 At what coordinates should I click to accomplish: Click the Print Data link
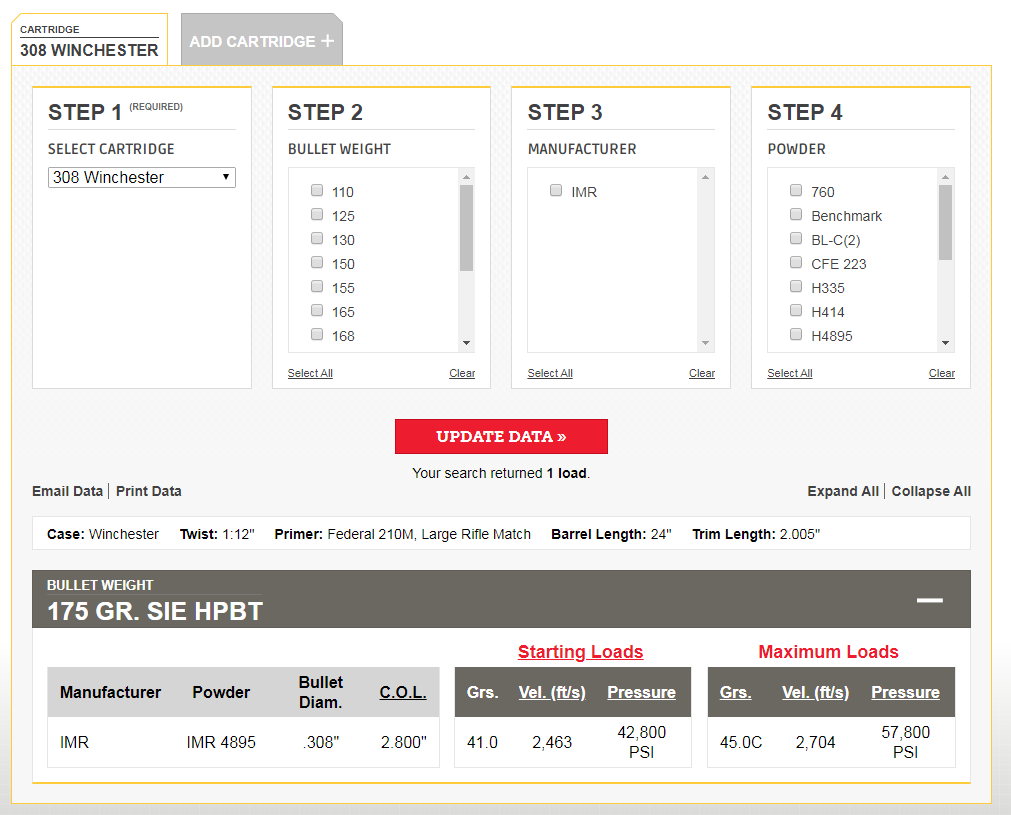[148, 491]
